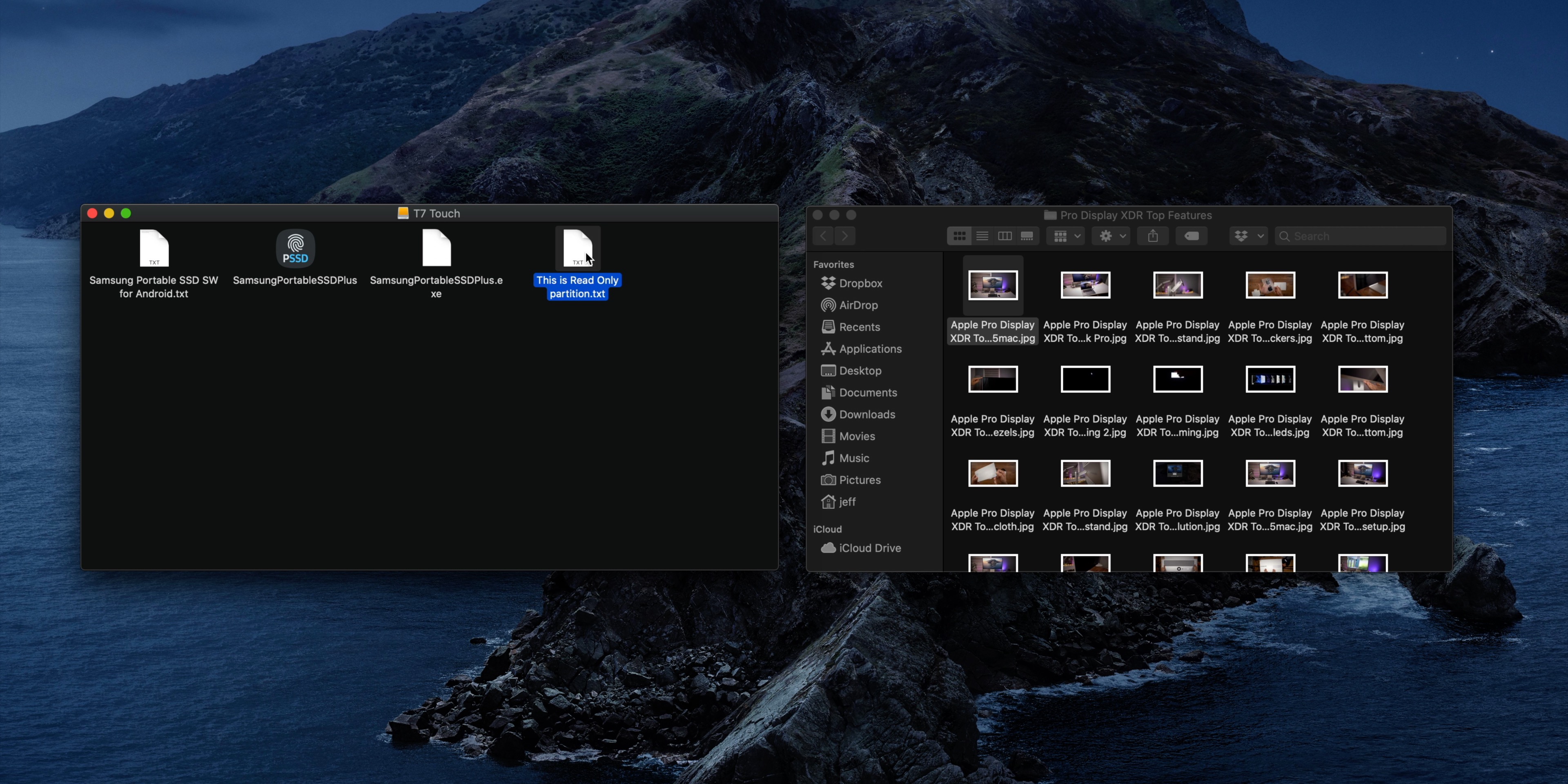
Task: Select Samsung Portable SSD SW for Android.txt
Action: click(x=154, y=248)
